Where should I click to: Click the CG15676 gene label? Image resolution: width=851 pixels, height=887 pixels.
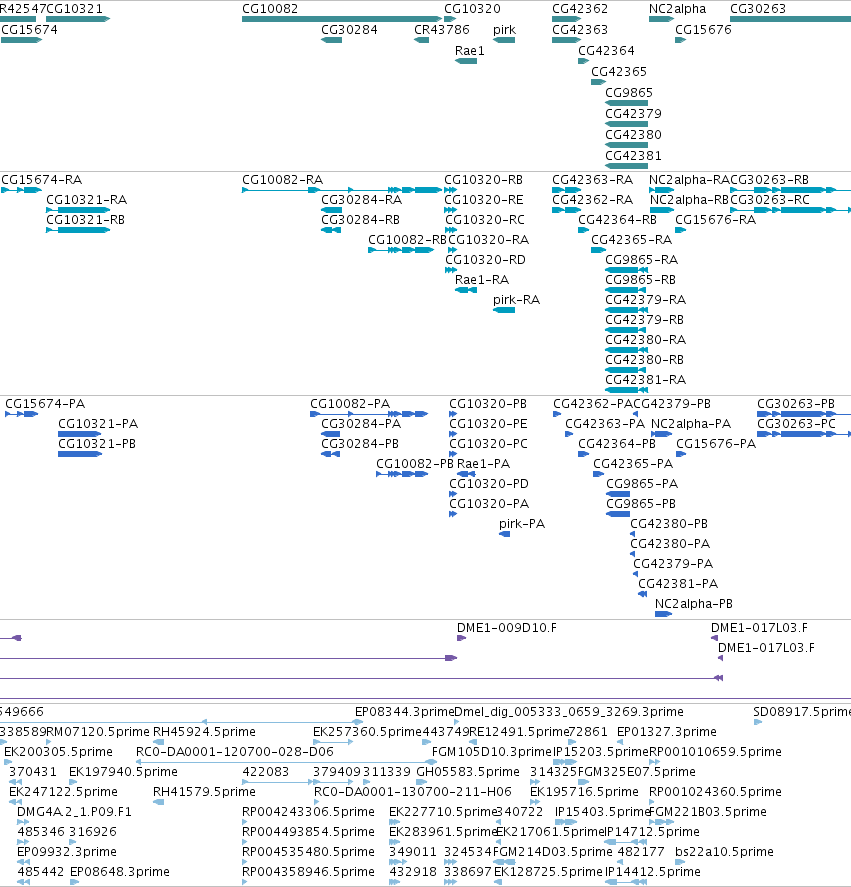pos(703,30)
